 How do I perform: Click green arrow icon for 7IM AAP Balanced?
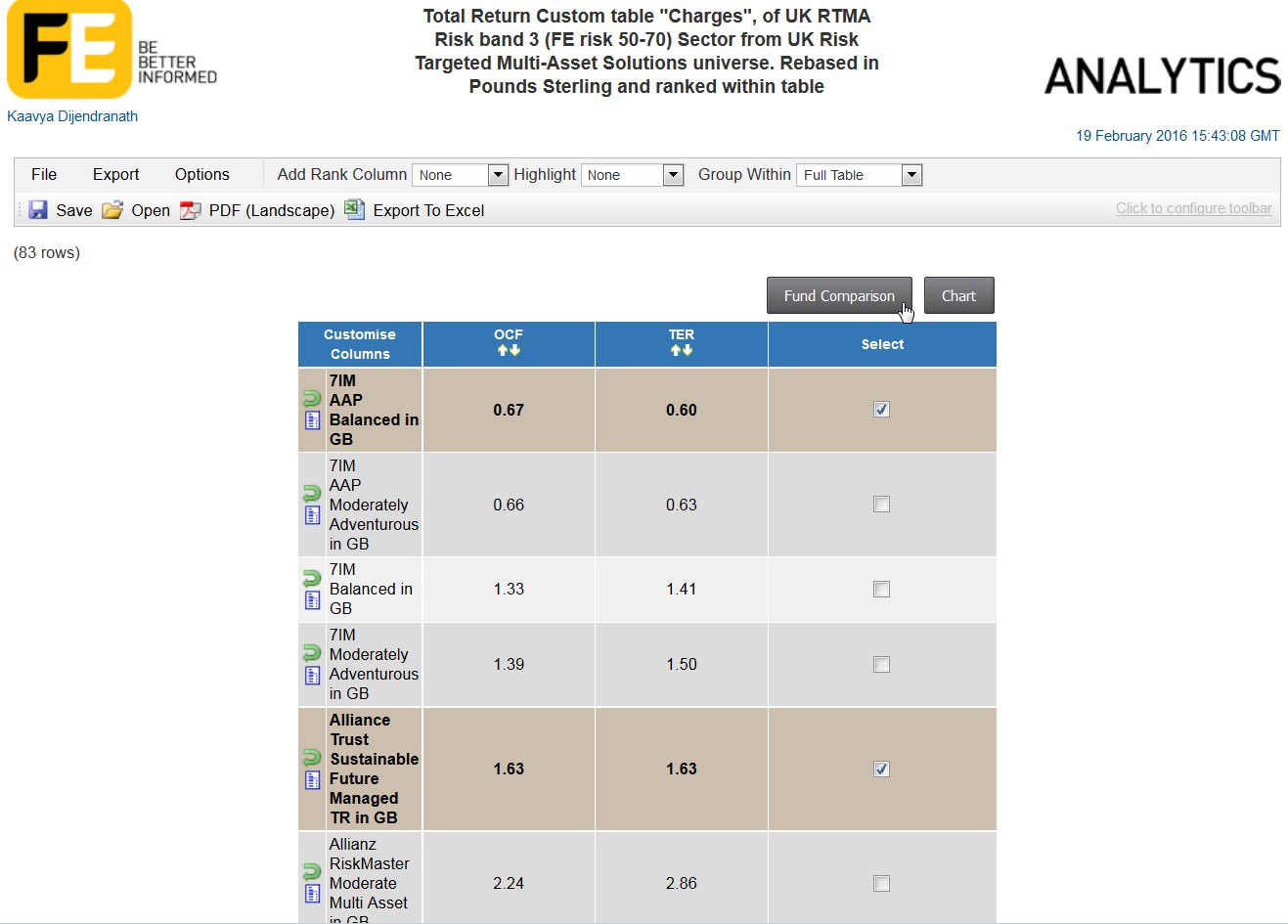coord(312,399)
